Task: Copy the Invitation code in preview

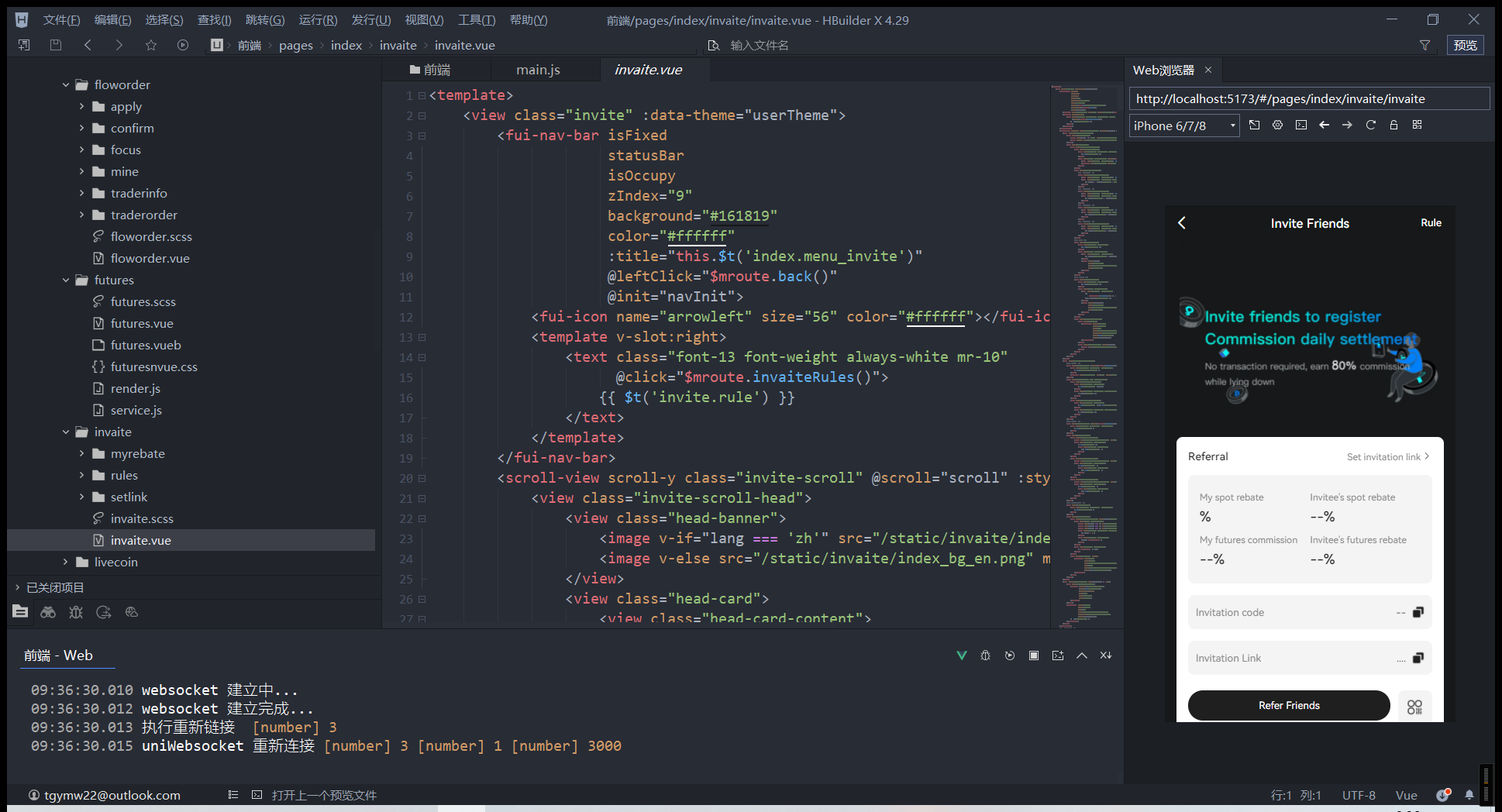Action: (1418, 612)
